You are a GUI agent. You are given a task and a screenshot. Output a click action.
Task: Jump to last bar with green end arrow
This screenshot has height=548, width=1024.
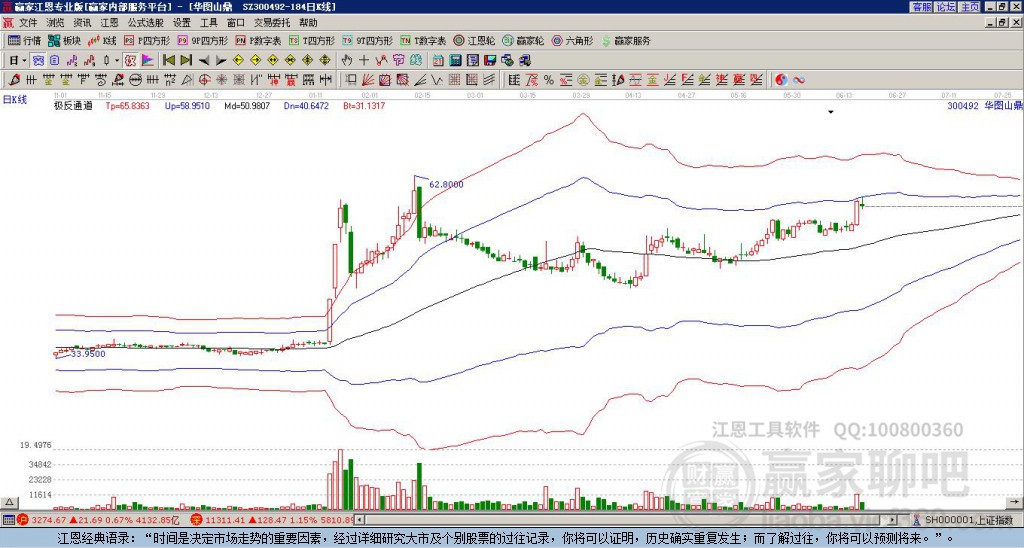[186, 61]
